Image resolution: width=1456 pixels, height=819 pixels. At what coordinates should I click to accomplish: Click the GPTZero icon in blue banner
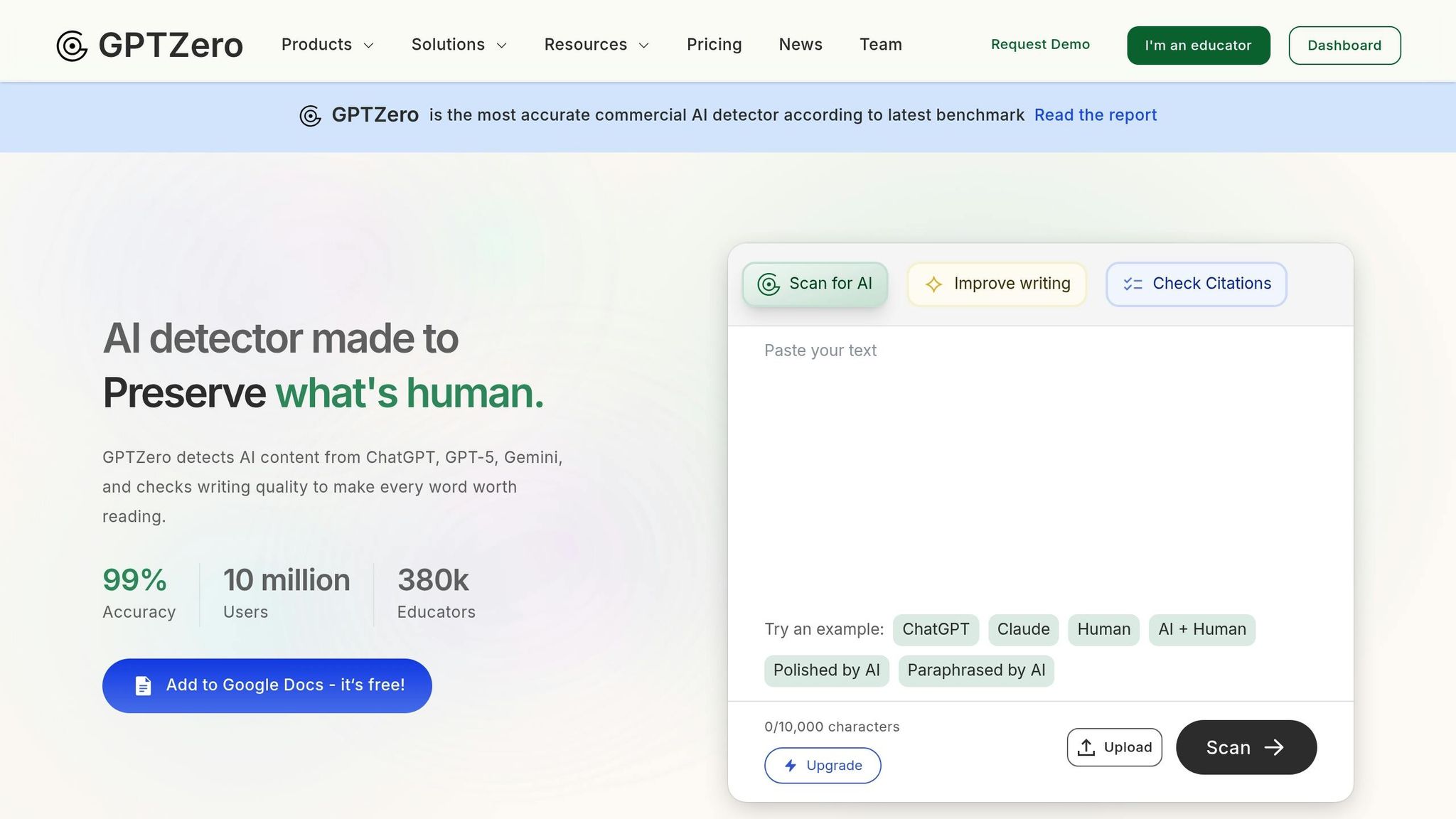click(x=310, y=115)
